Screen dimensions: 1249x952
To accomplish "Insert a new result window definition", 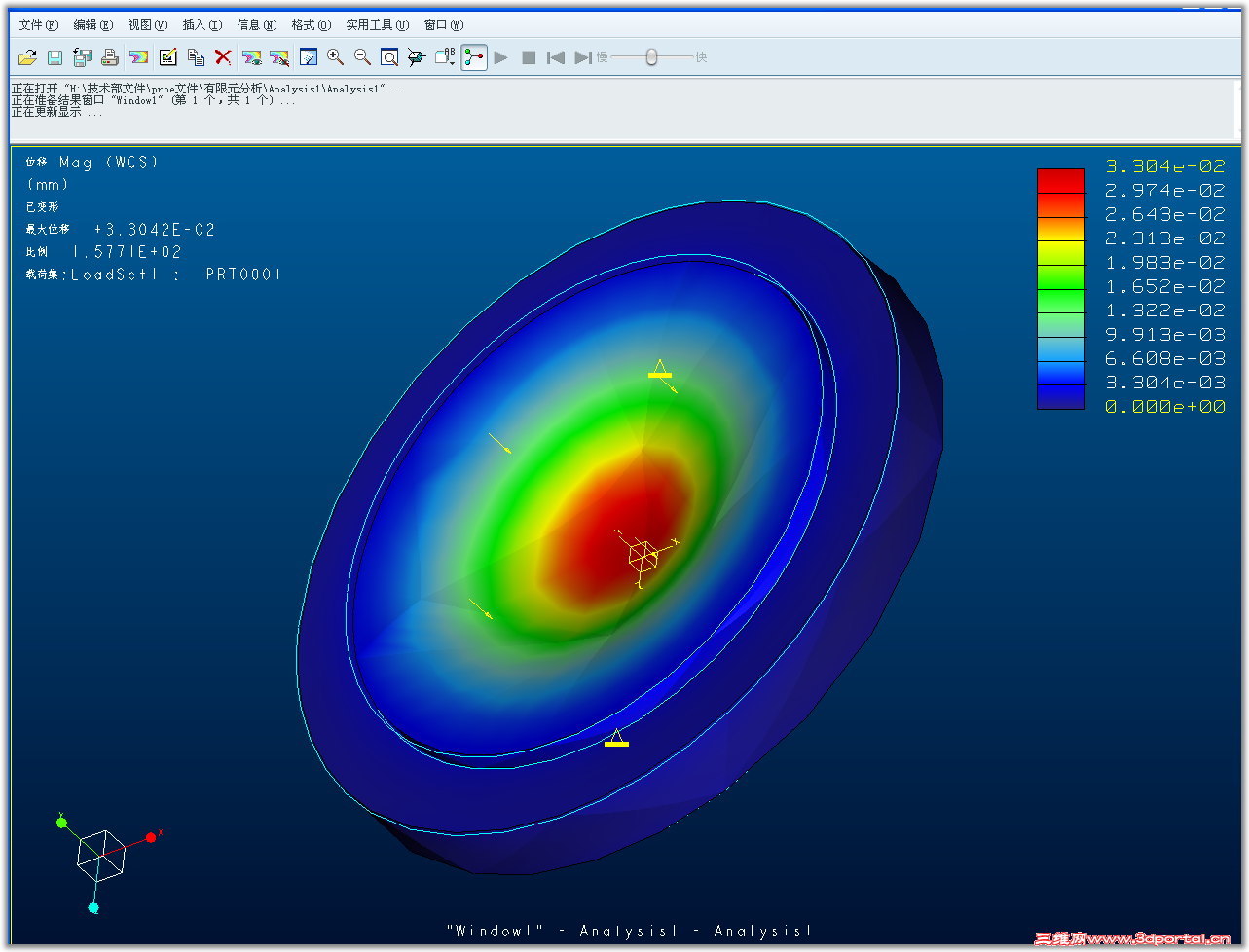I will [x=139, y=57].
